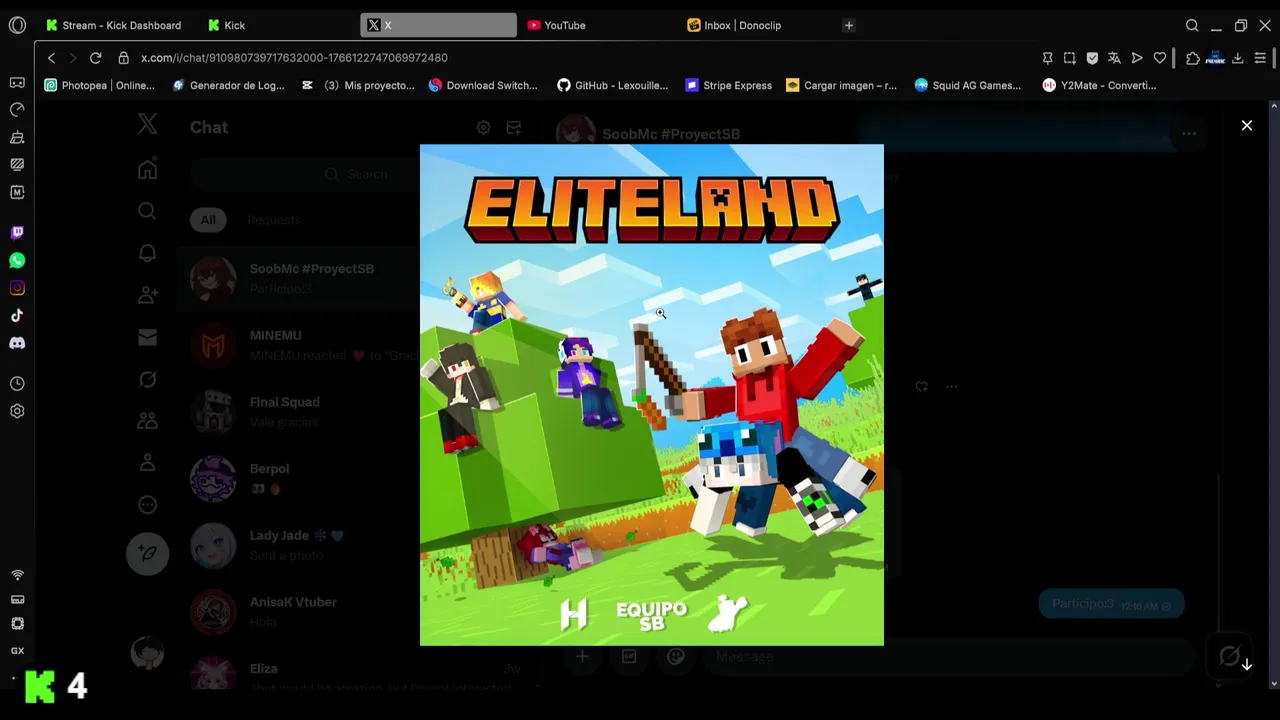Close the ELITELAND image preview
Viewport: 1280px width, 720px height.
click(1246, 125)
